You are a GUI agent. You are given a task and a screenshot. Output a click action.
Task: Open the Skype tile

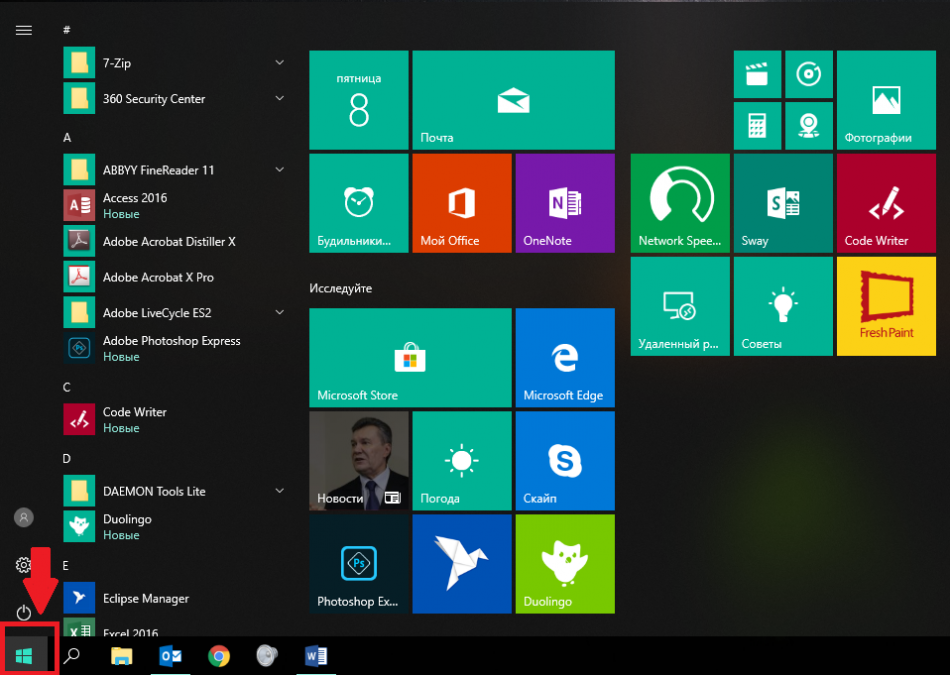click(x=564, y=460)
